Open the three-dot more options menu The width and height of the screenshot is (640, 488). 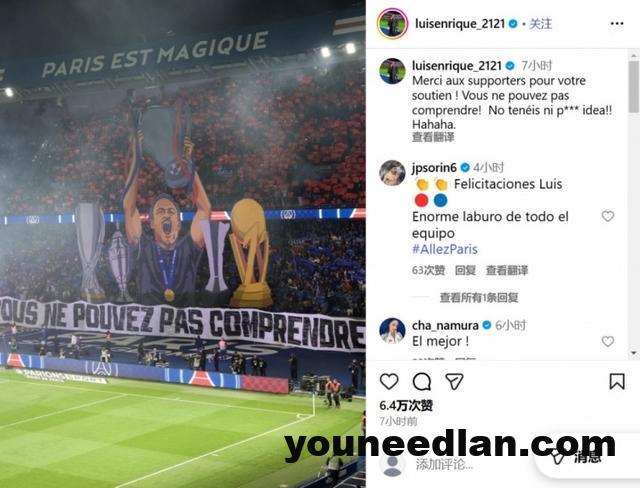click(x=617, y=24)
